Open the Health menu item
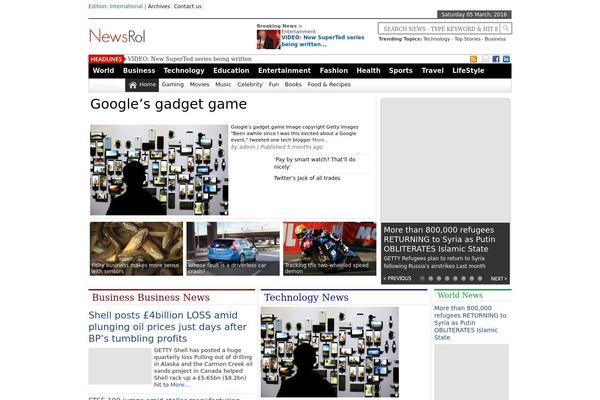 pos(368,71)
